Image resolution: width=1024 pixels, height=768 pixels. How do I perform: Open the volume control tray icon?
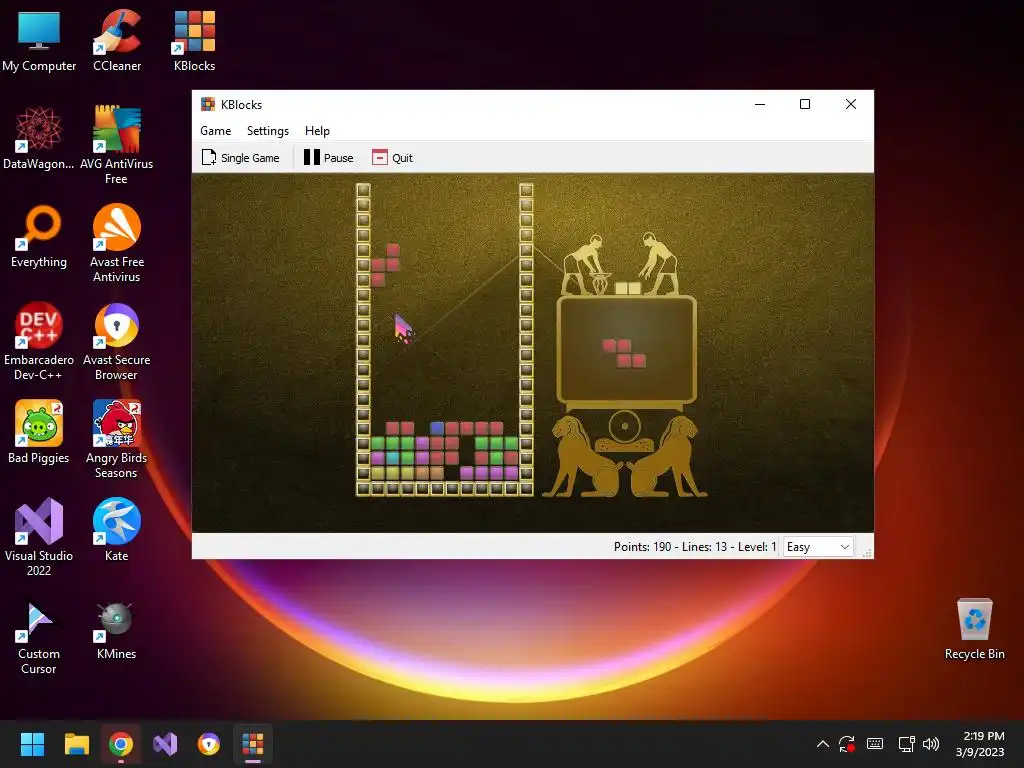point(931,744)
